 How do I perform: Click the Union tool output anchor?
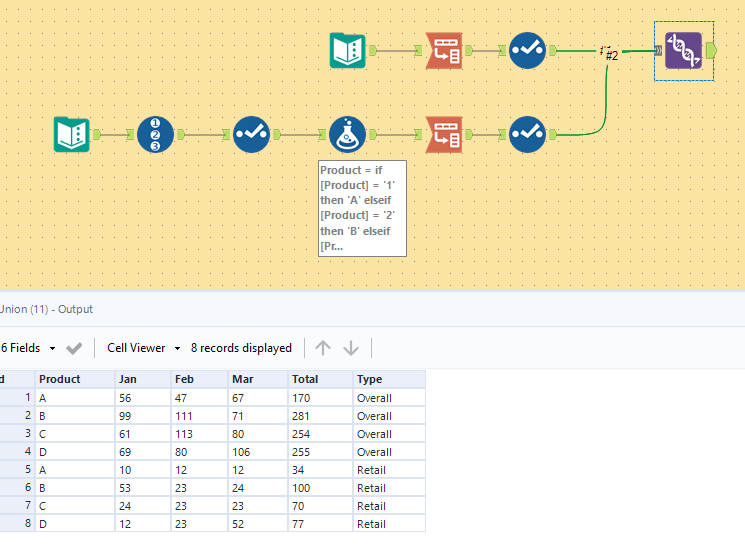pos(711,50)
